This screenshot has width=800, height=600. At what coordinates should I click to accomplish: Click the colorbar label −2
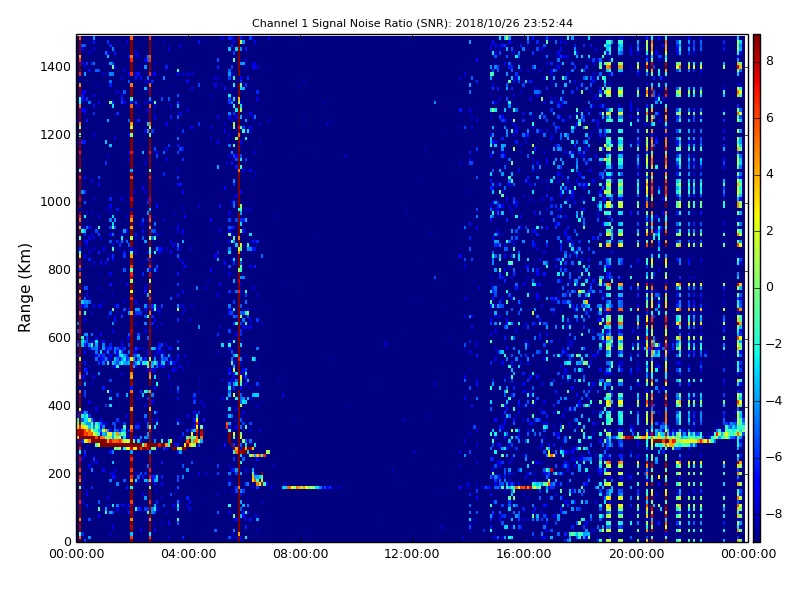[x=774, y=344]
